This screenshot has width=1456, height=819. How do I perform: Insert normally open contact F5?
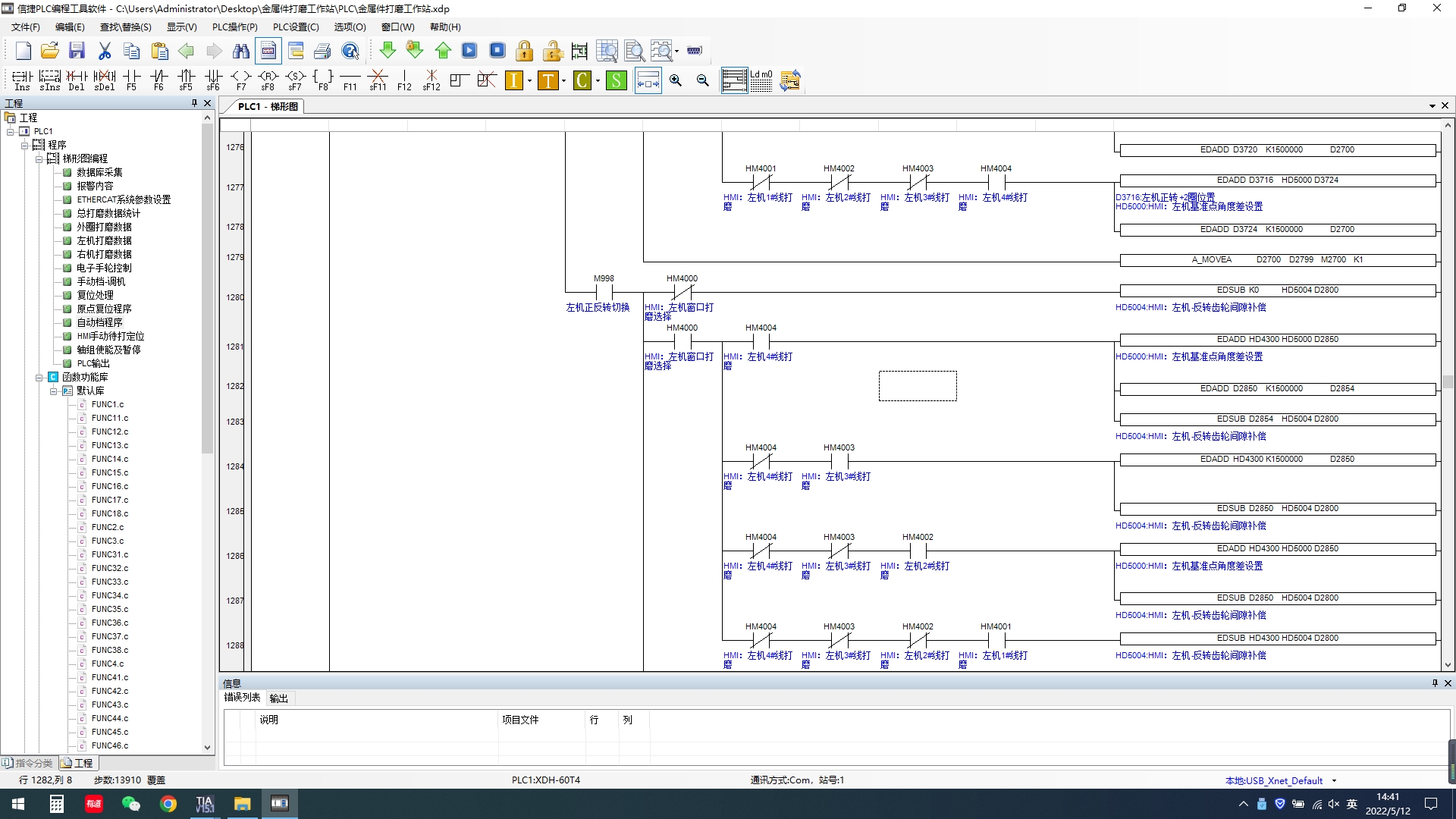131,80
